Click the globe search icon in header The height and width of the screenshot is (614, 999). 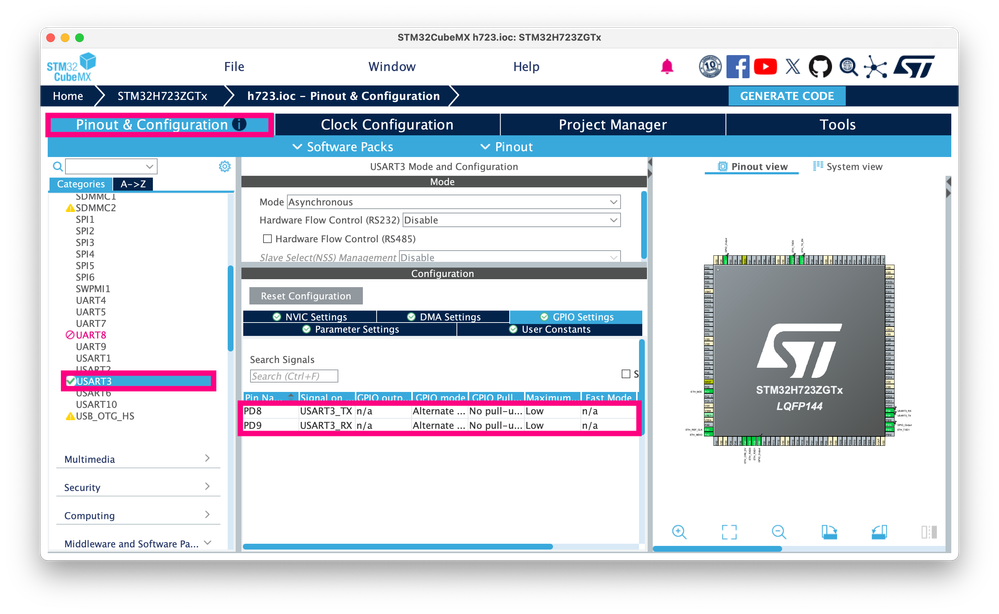click(848, 66)
